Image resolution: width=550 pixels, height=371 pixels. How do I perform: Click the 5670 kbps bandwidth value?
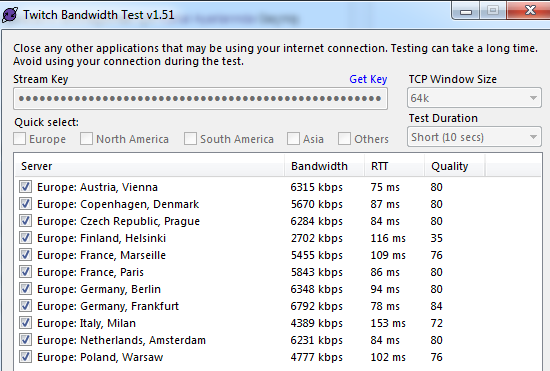point(316,204)
